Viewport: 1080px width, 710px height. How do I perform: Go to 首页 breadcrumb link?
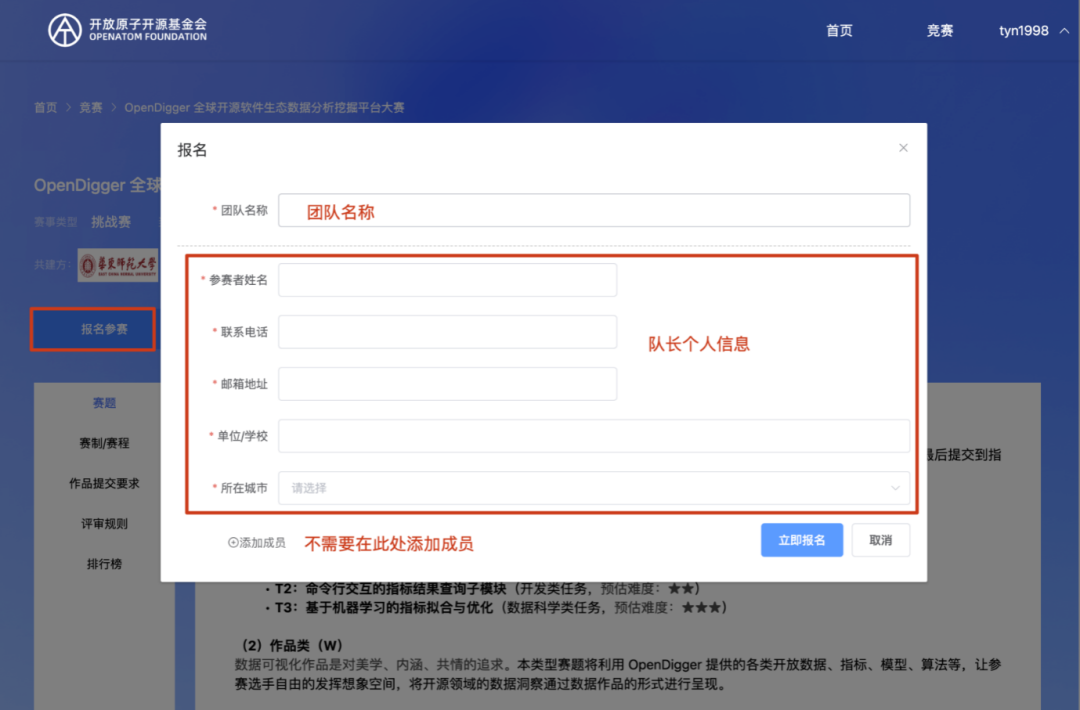click(x=45, y=108)
